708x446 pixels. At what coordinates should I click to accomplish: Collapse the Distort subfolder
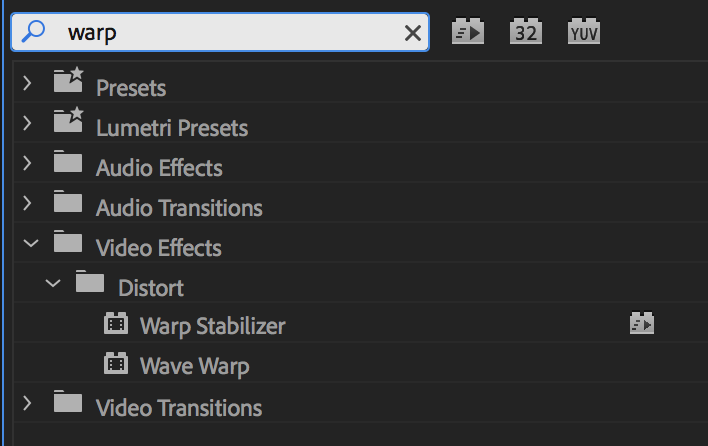(53, 285)
